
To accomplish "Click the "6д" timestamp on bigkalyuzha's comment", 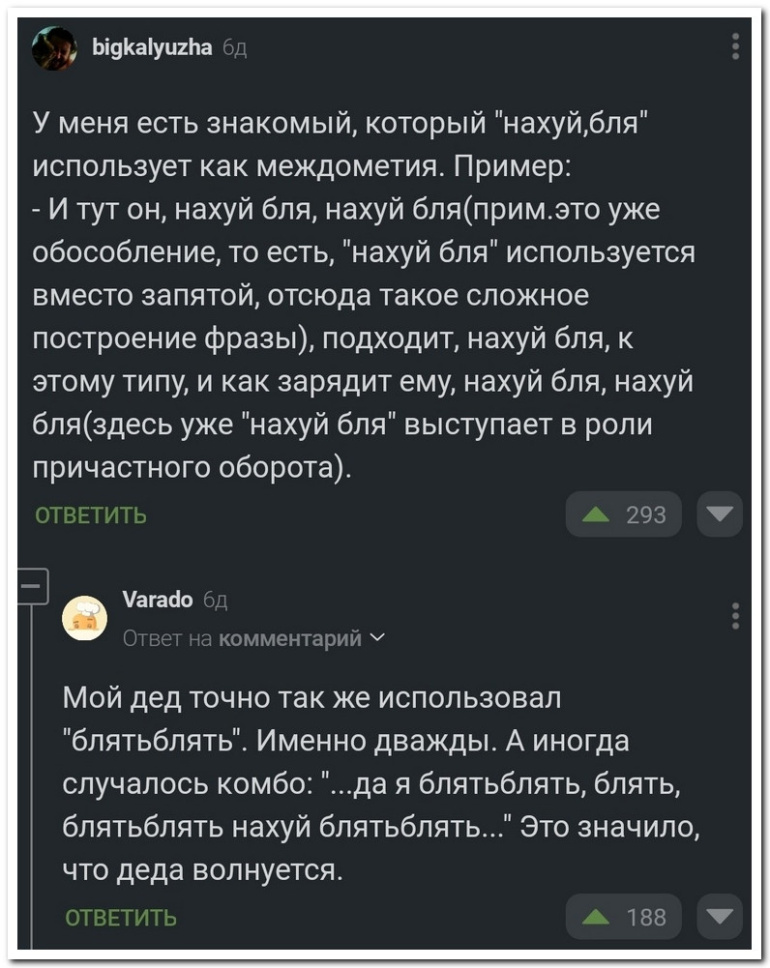I will coord(230,44).
